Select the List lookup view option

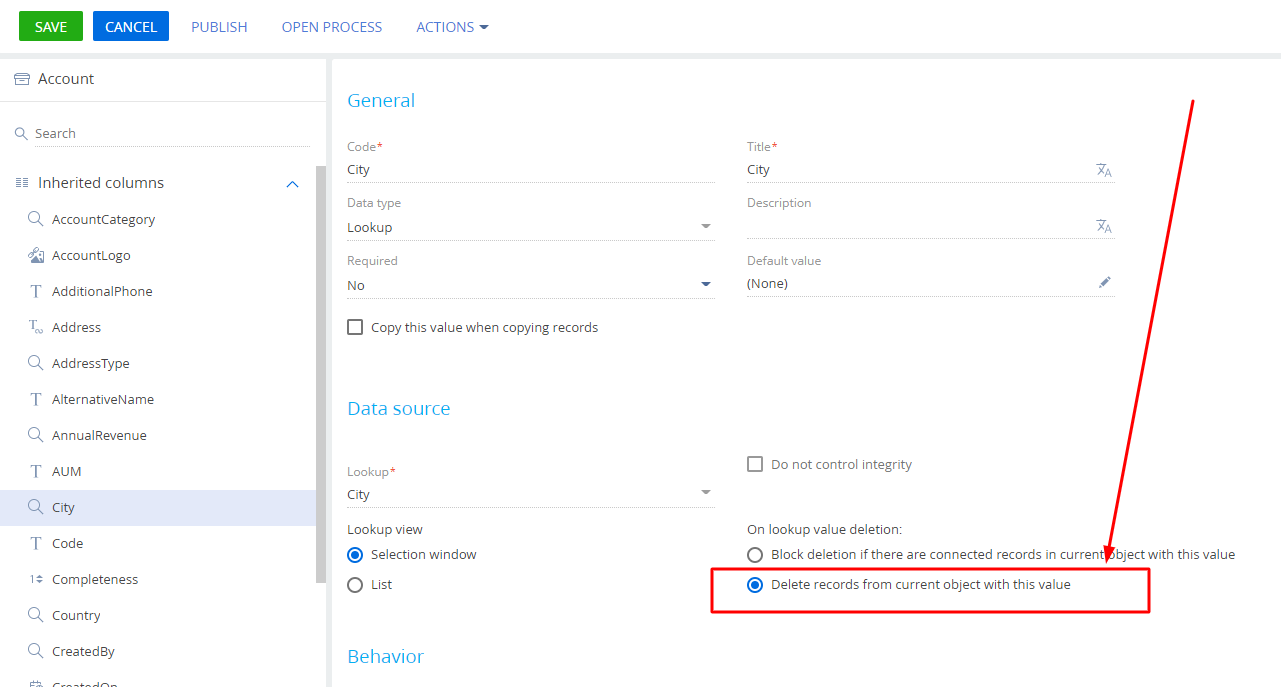355,585
